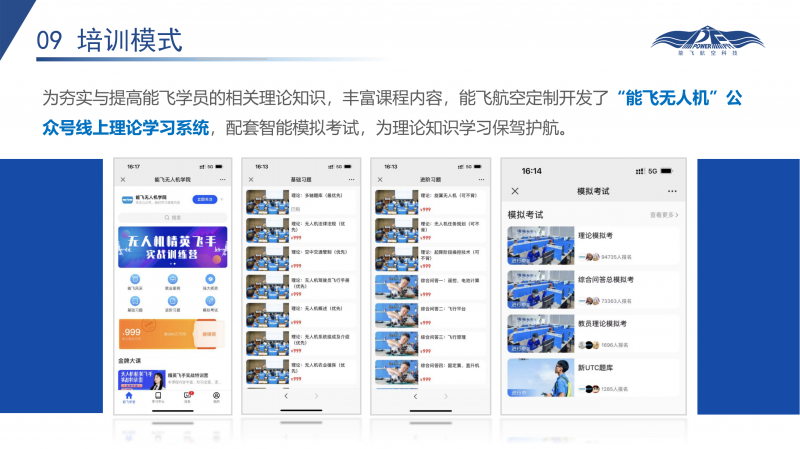This screenshot has width=800, height=449.
Task: Open the 新UTC题库 exam thumbnail
Action: (541, 378)
